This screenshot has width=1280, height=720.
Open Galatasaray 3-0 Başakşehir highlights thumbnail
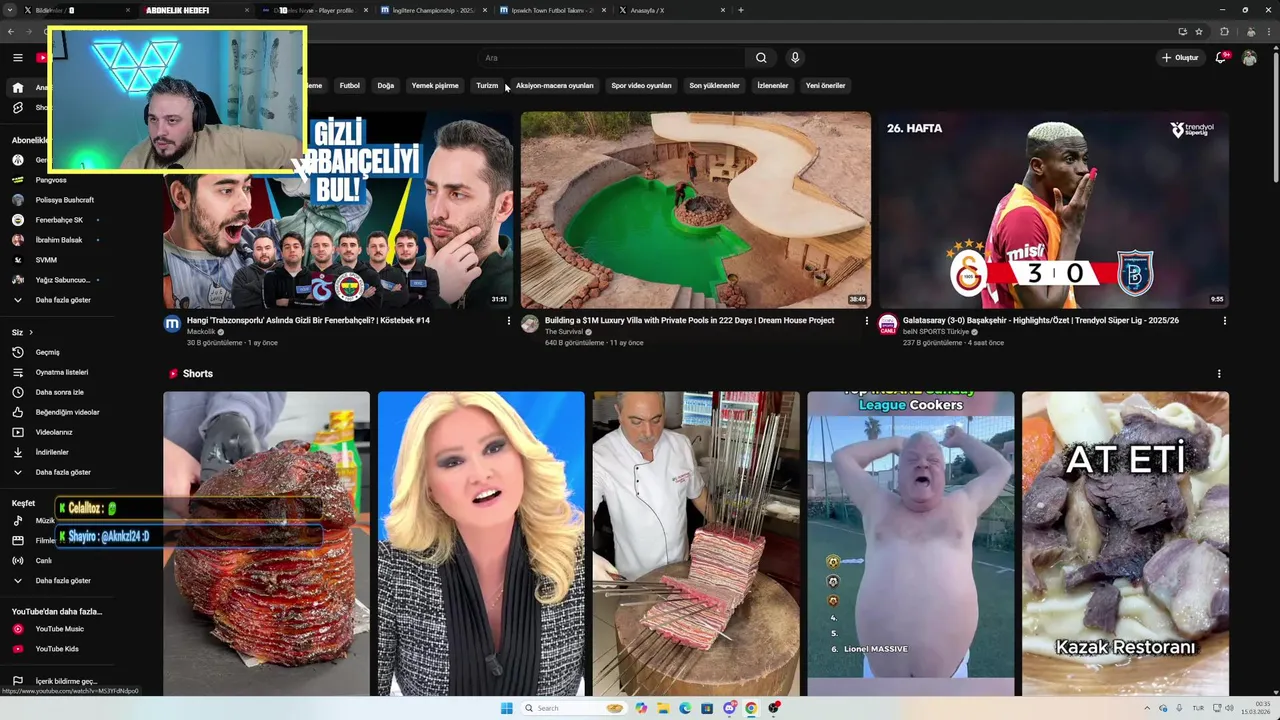pyautogui.click(x=1053, y=210)
